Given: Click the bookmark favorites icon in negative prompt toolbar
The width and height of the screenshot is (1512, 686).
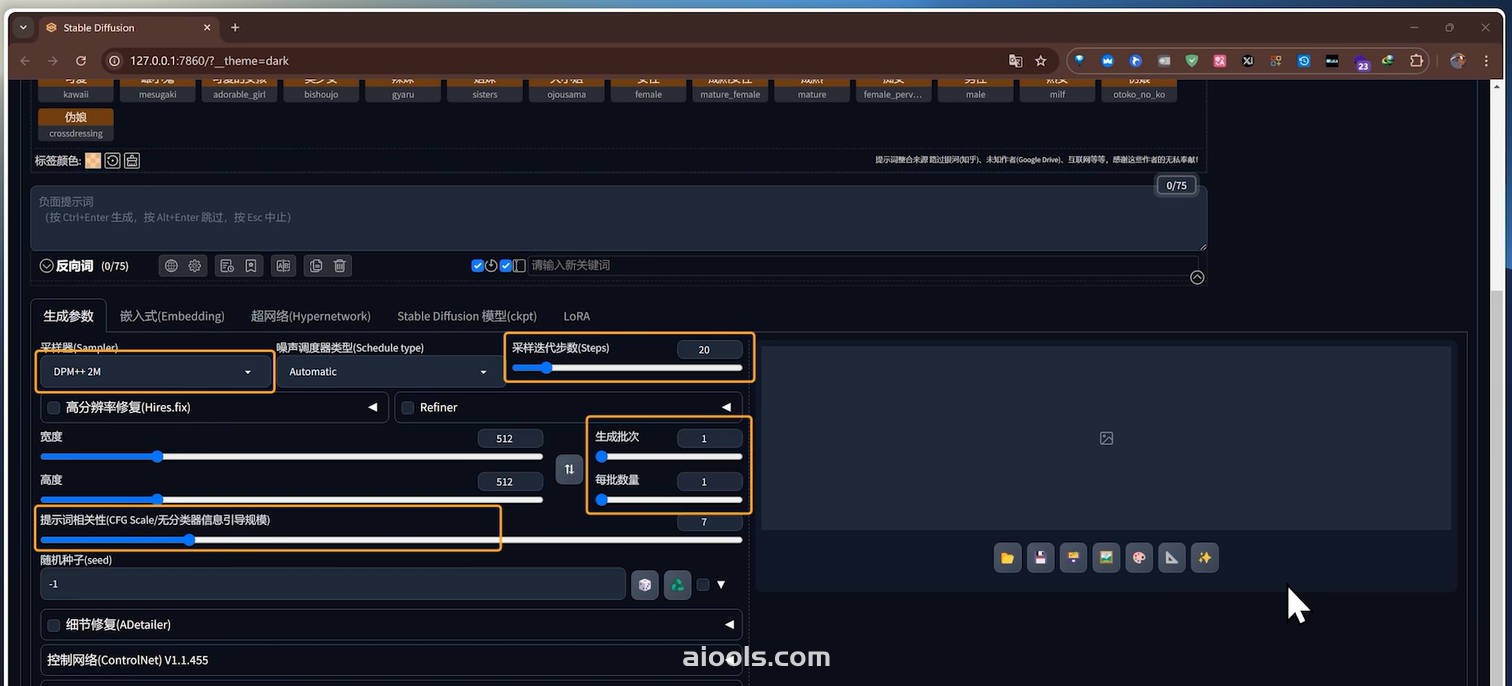Looking at the screenshot, I should coord(251,266).
